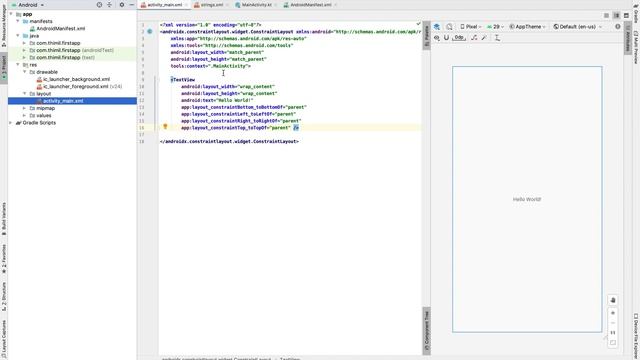Zoom out the layout preview with minus
Image resolution: width=640 pixels, height=360 pixels.
(x=613, y=323)
